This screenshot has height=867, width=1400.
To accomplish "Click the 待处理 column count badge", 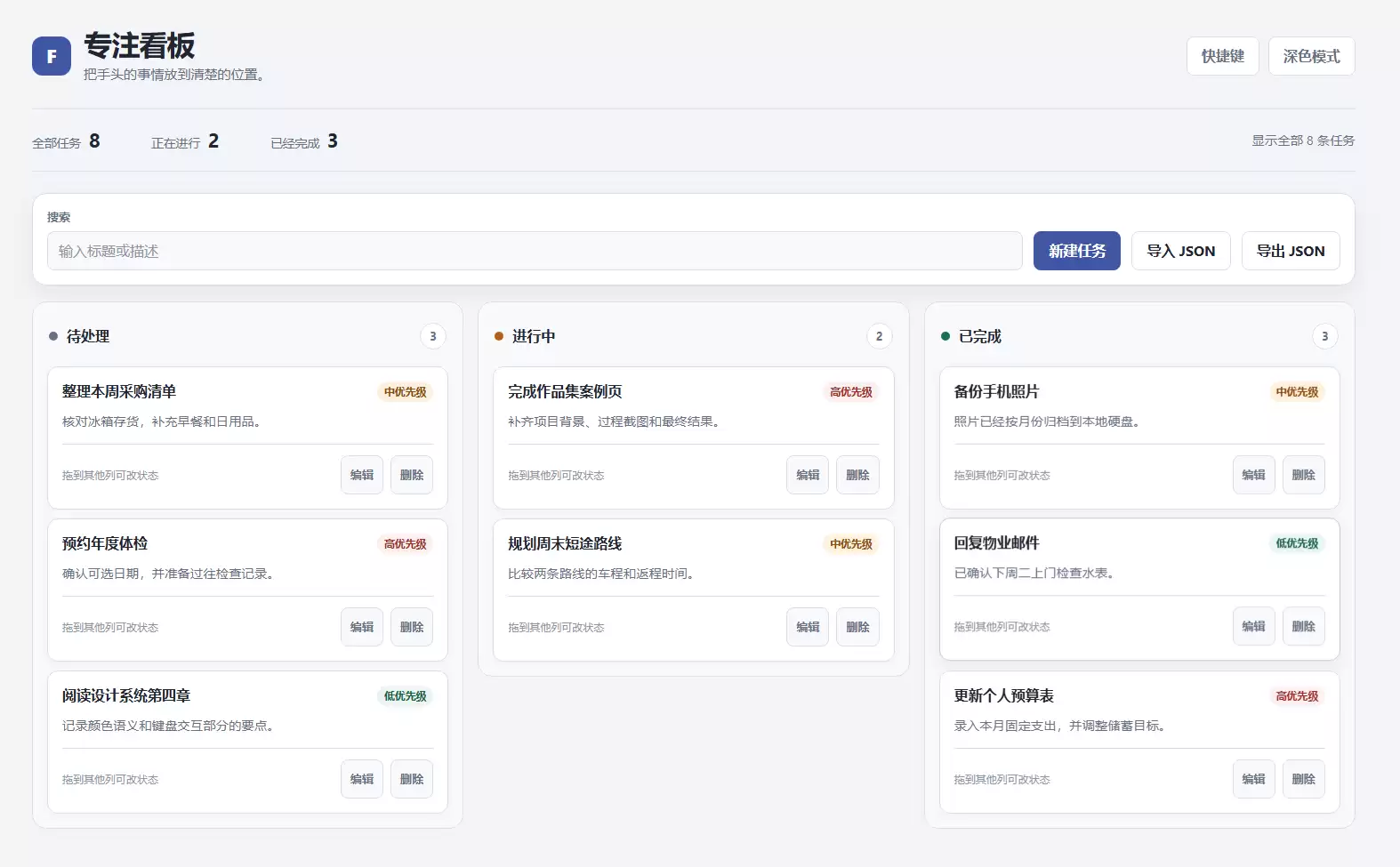I will click(433, 336).
